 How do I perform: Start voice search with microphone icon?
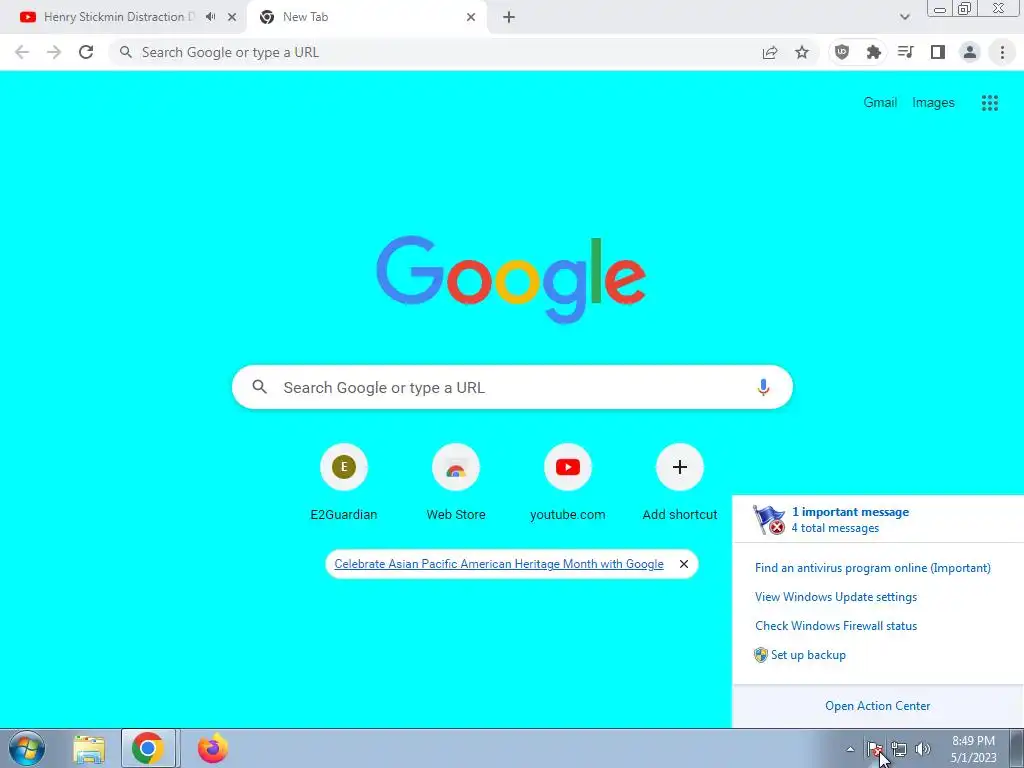[x=763, y=387]
